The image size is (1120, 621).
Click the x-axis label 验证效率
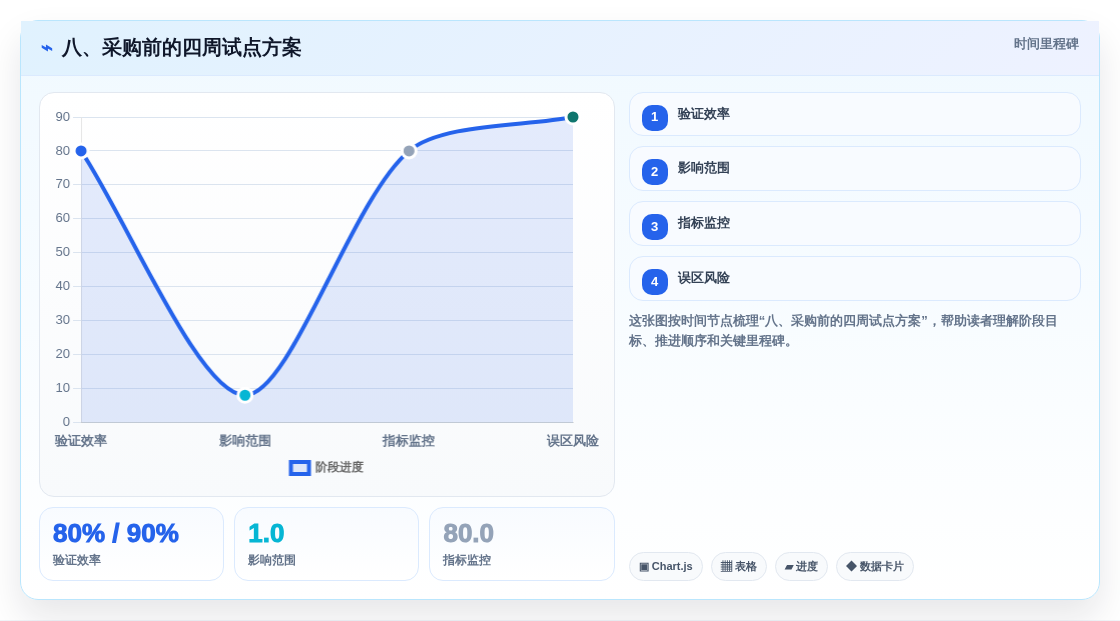(x=81, y=441)
